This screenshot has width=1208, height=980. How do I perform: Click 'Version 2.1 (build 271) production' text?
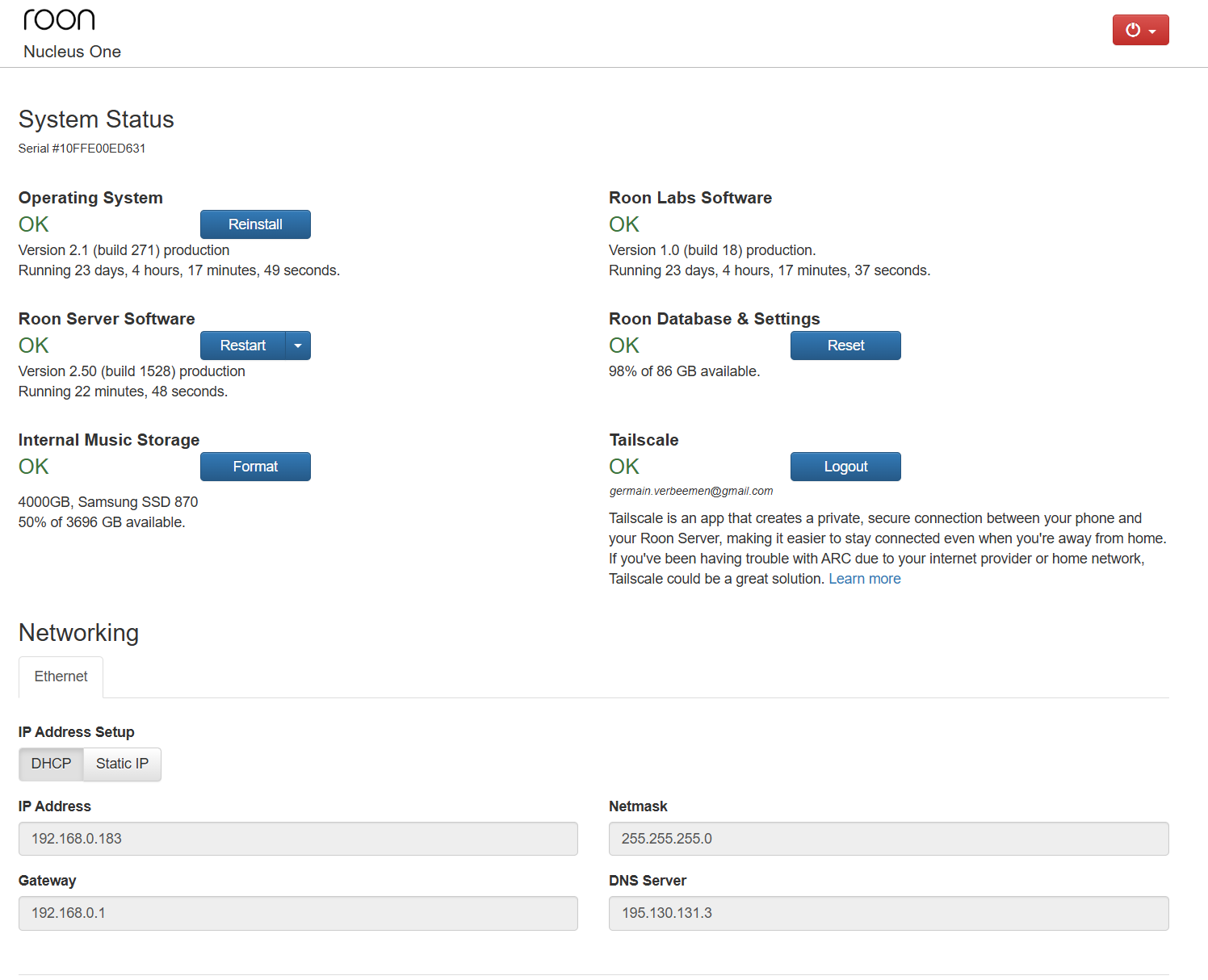tap(124, 250)
